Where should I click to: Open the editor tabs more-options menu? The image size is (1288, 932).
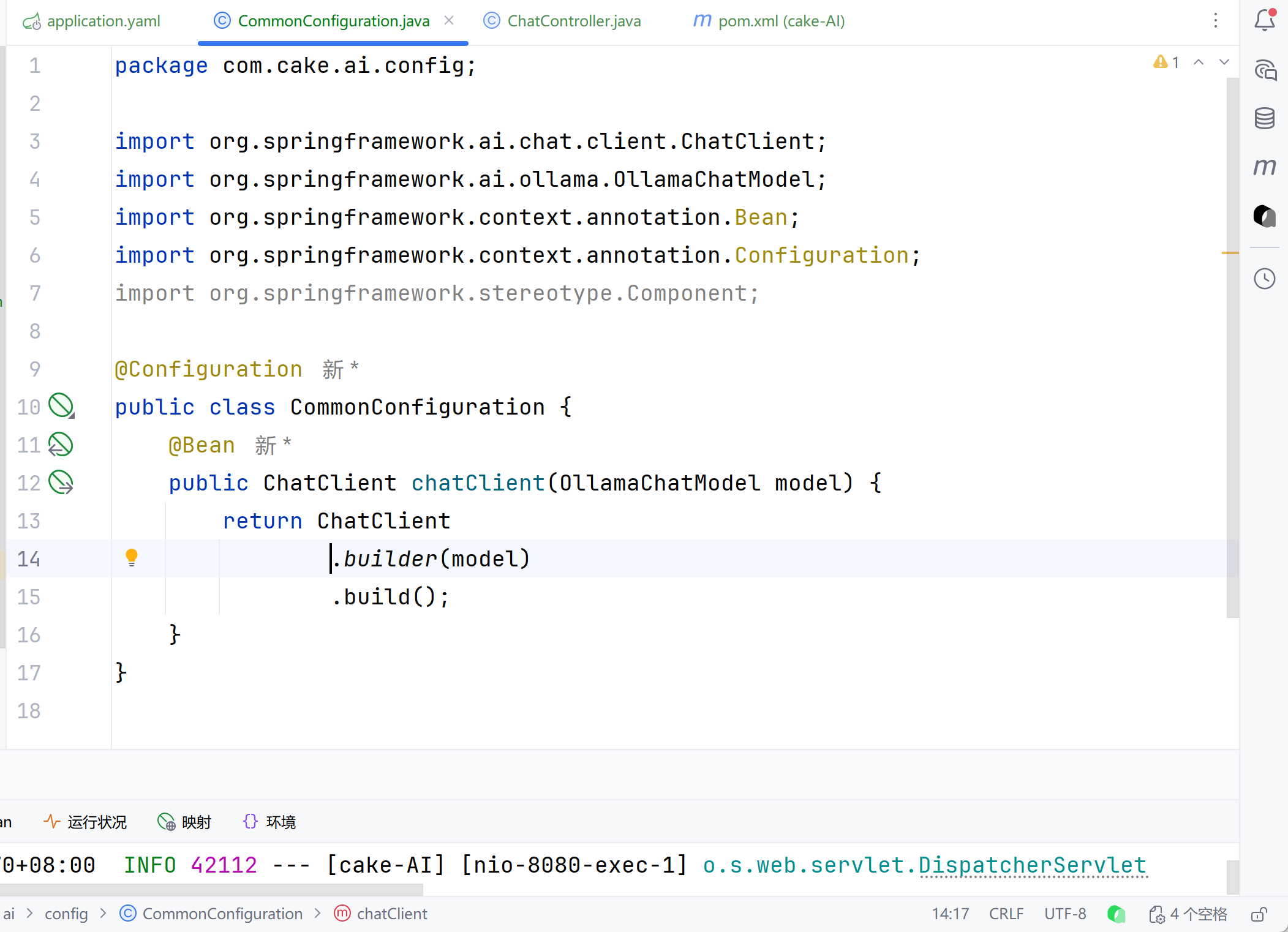pos(1216,21)
